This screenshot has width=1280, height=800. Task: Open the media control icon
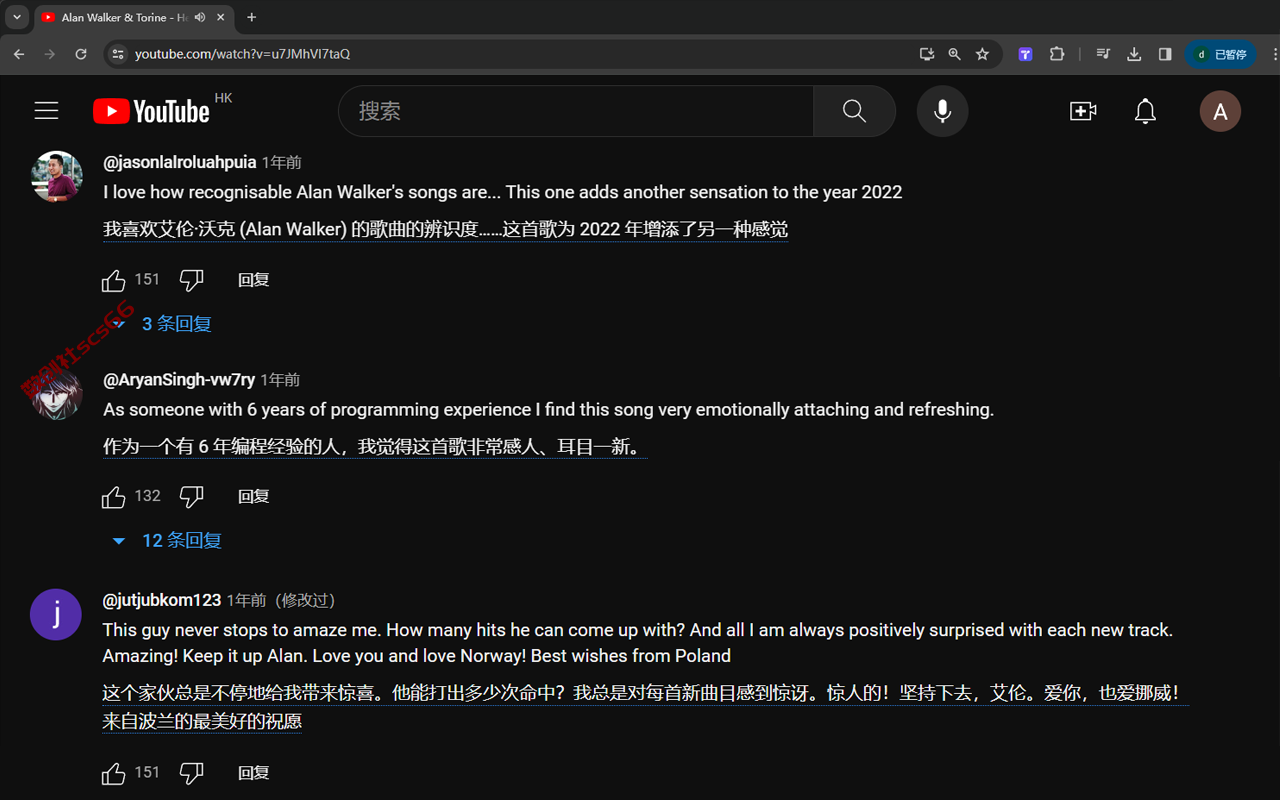1103,54
